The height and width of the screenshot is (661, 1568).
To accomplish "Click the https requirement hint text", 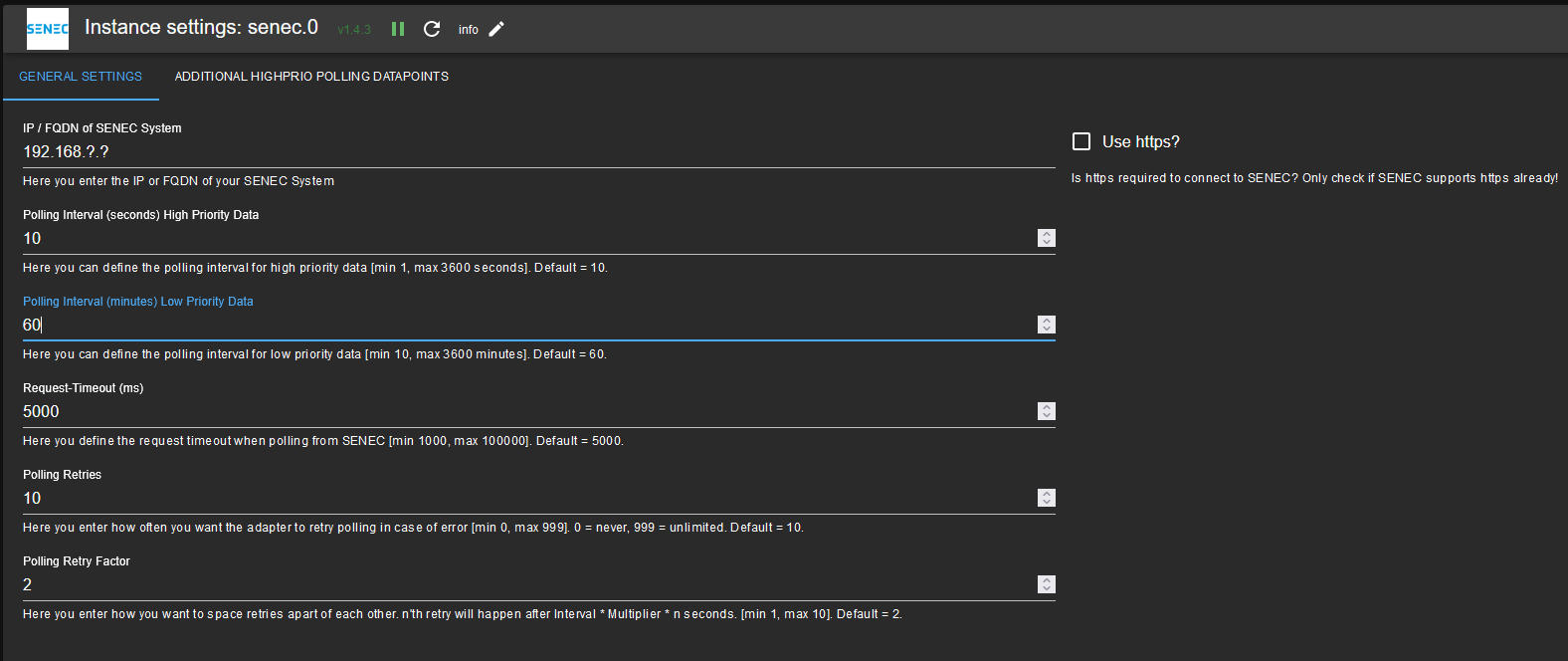I will tap(1314, 178).
